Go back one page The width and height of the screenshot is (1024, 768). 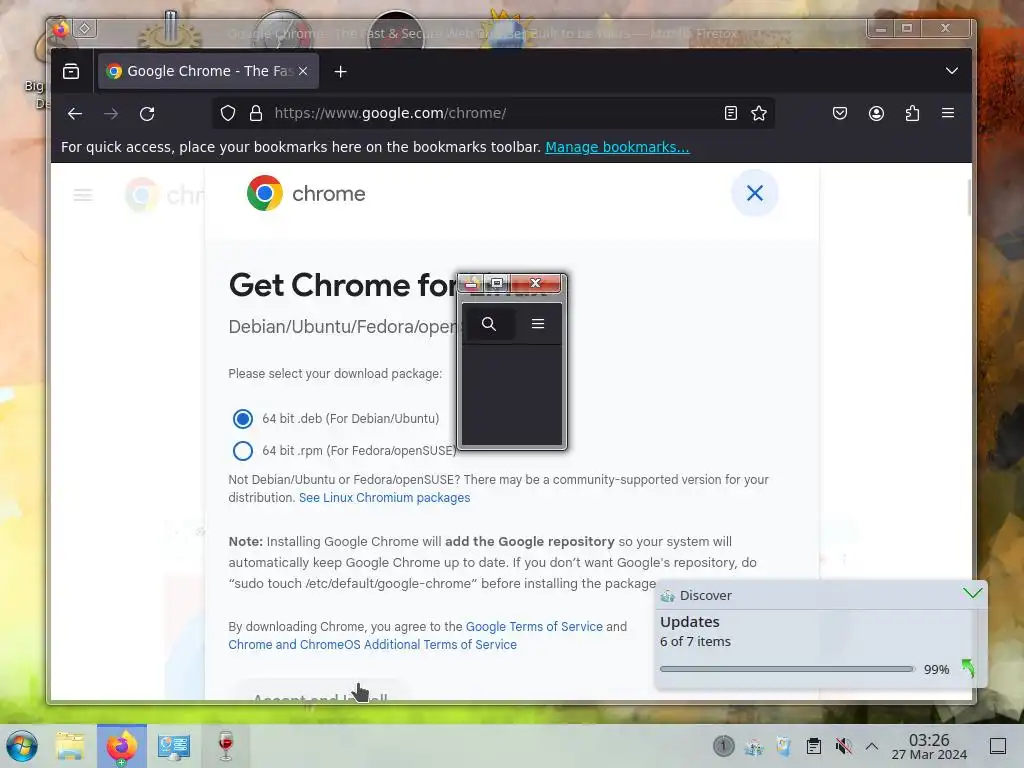75,114
